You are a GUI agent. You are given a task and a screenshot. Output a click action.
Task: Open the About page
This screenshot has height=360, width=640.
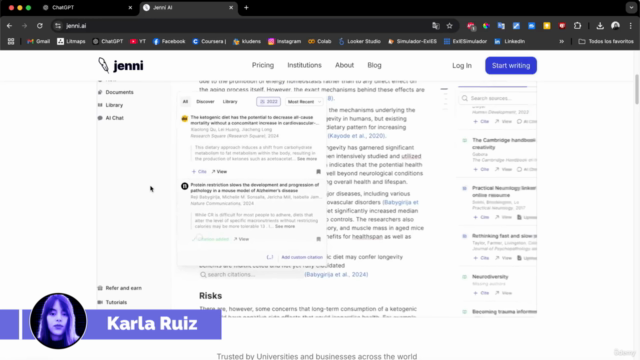pyautogui.click(x=344, y=65)
